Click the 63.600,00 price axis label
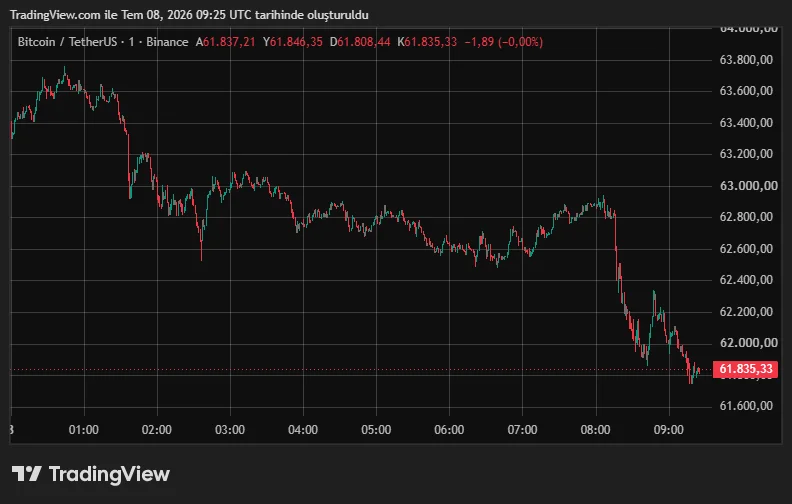This screenshot has width=792, height=504. point(746,91)
